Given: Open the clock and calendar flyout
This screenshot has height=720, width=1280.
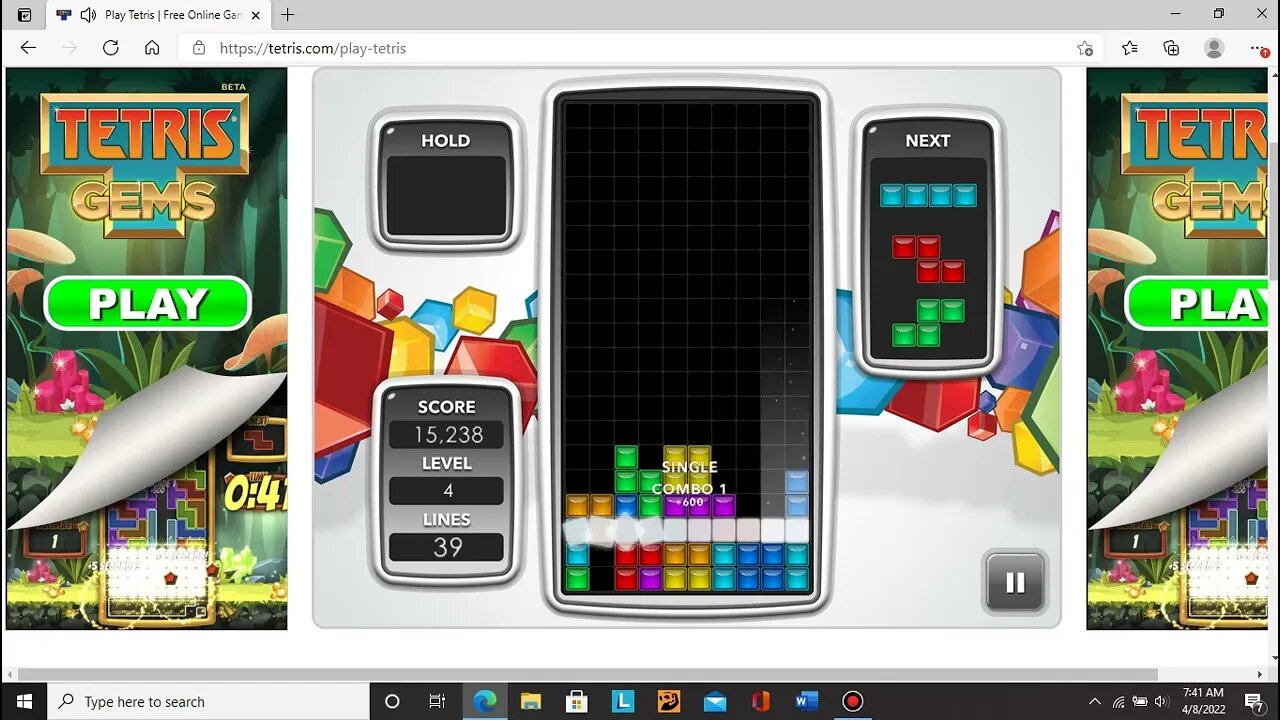Looking at the screenshot, I should (1203, 701).
